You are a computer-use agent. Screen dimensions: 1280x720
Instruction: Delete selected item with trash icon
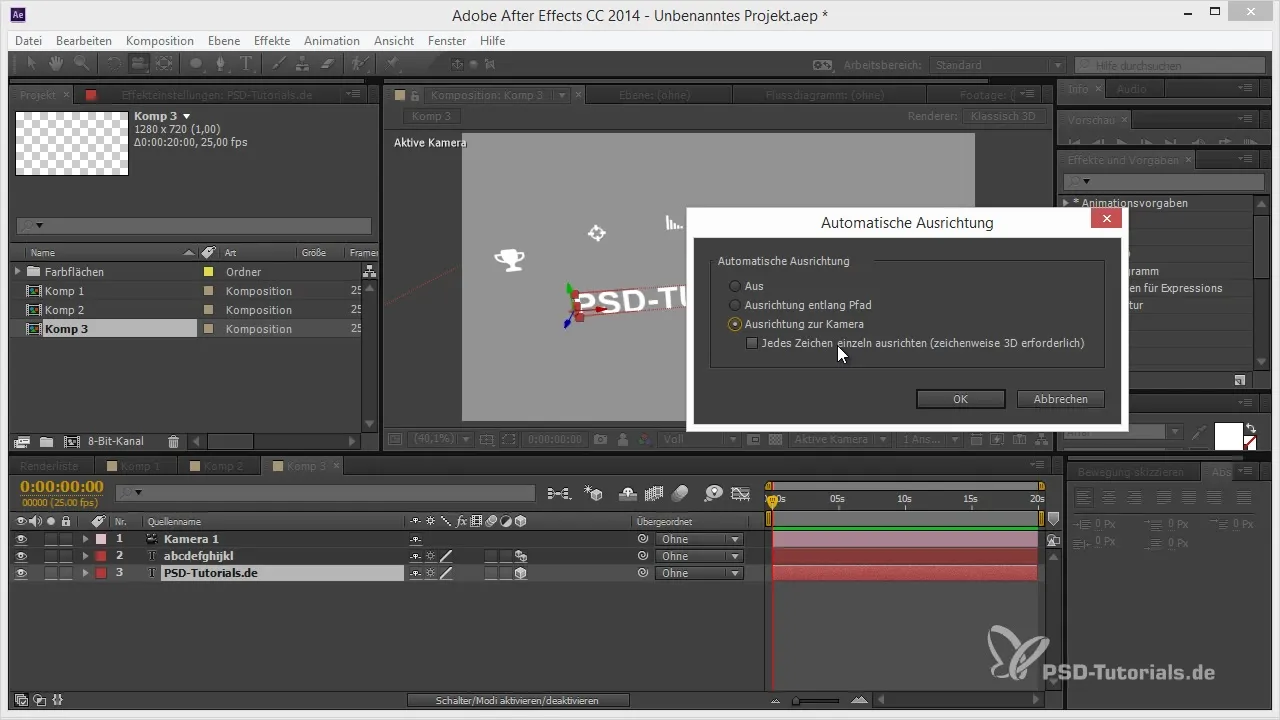[x=174, y=441]
